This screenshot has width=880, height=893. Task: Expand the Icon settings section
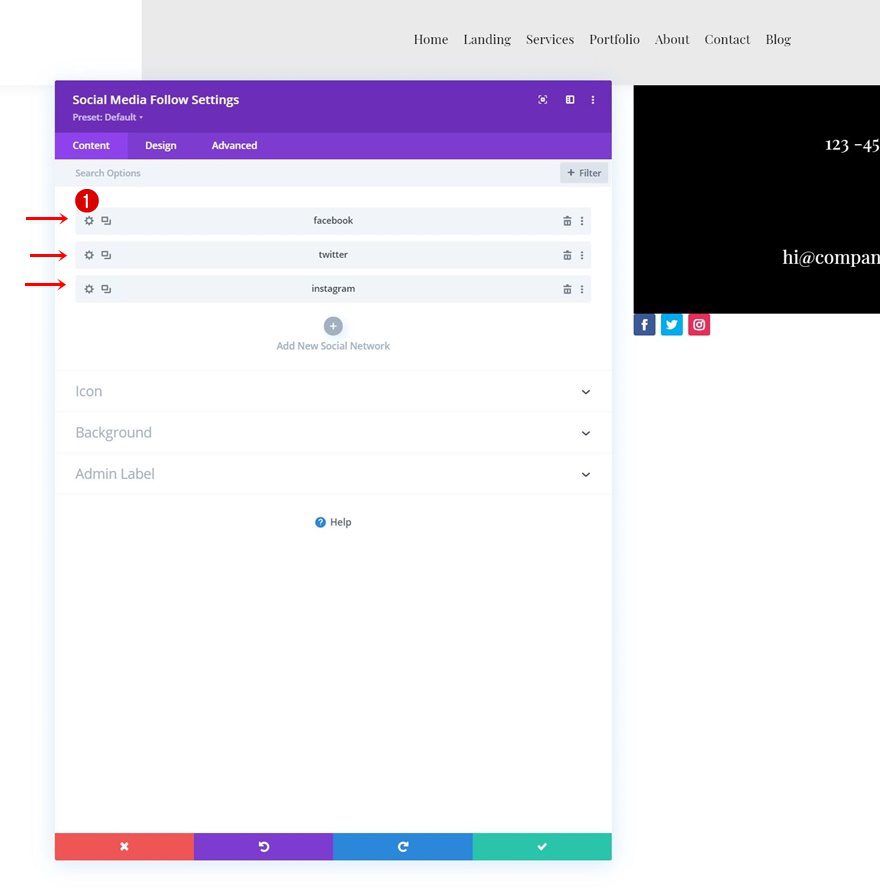coord(333,392)
